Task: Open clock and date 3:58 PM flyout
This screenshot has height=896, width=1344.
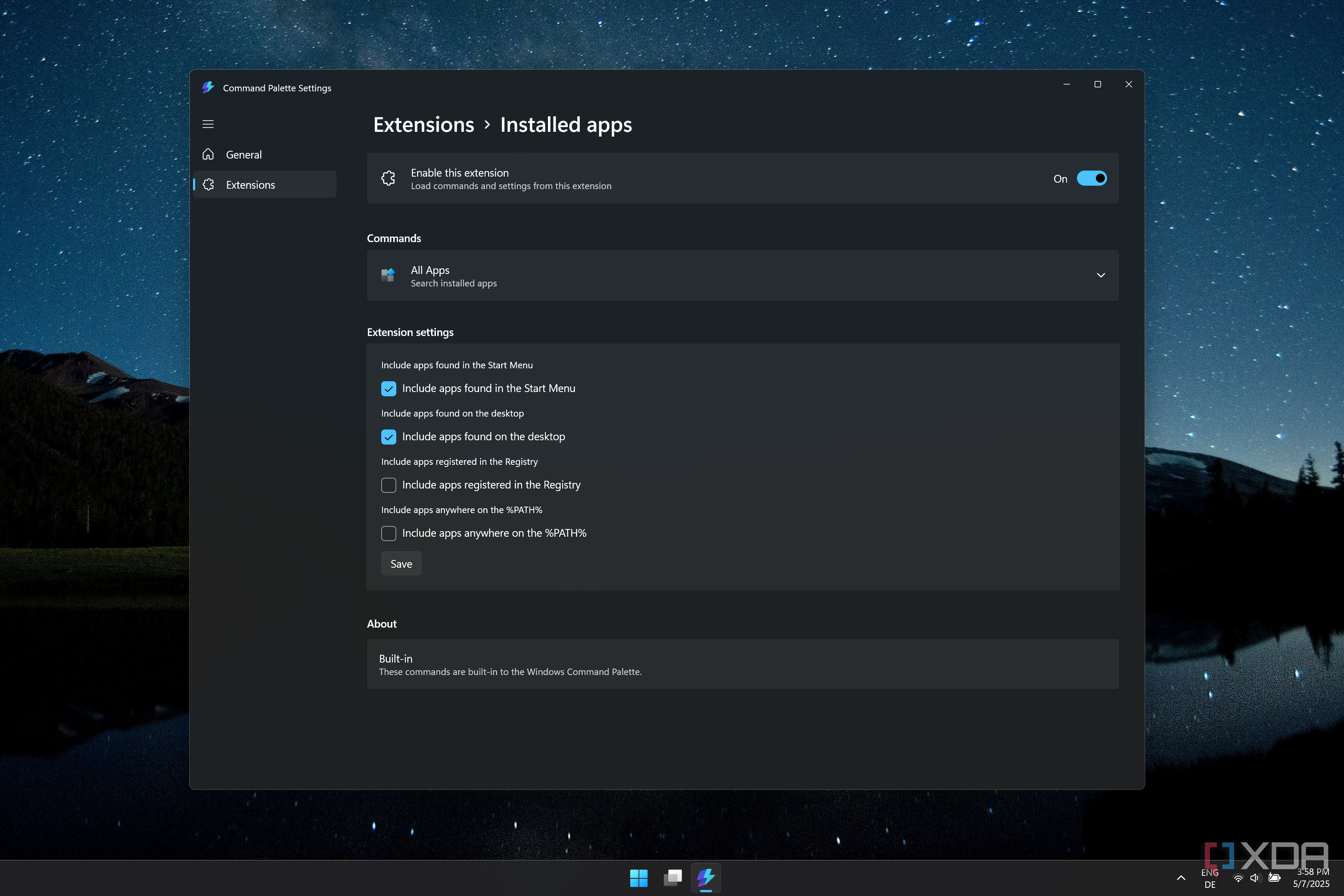Action: tap(1312, 878)
